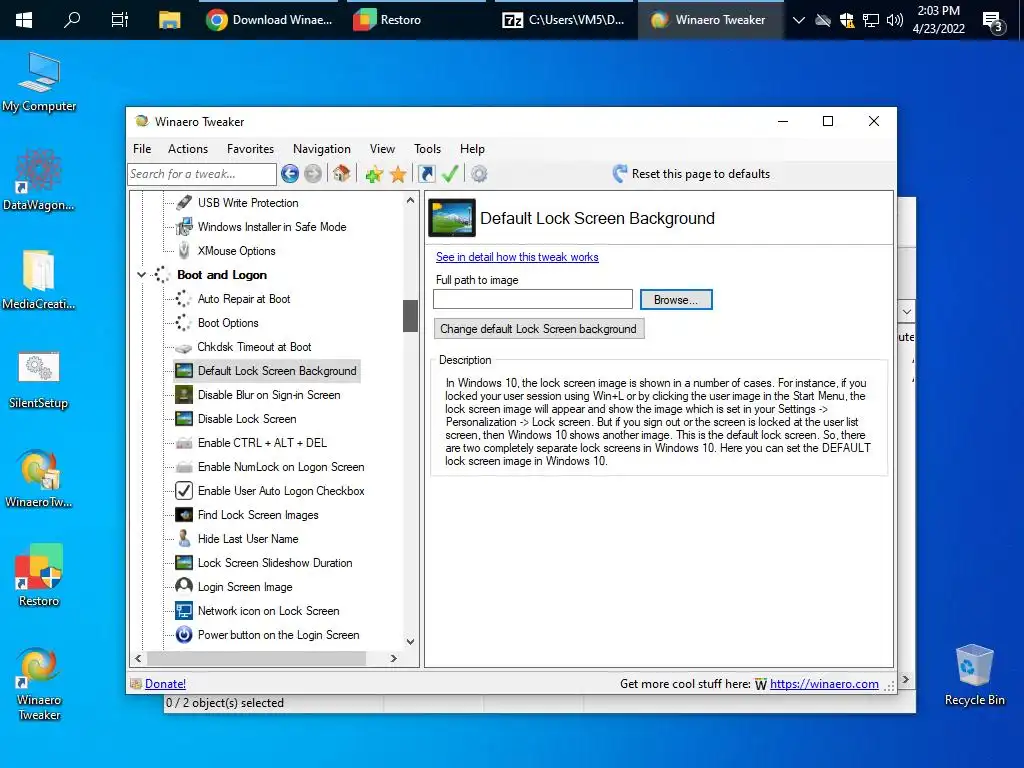Viewport: 1024px width, 768px height.
Task: Select Enable User Auto Logon Checkbox item
Action: tap(281, 491)
